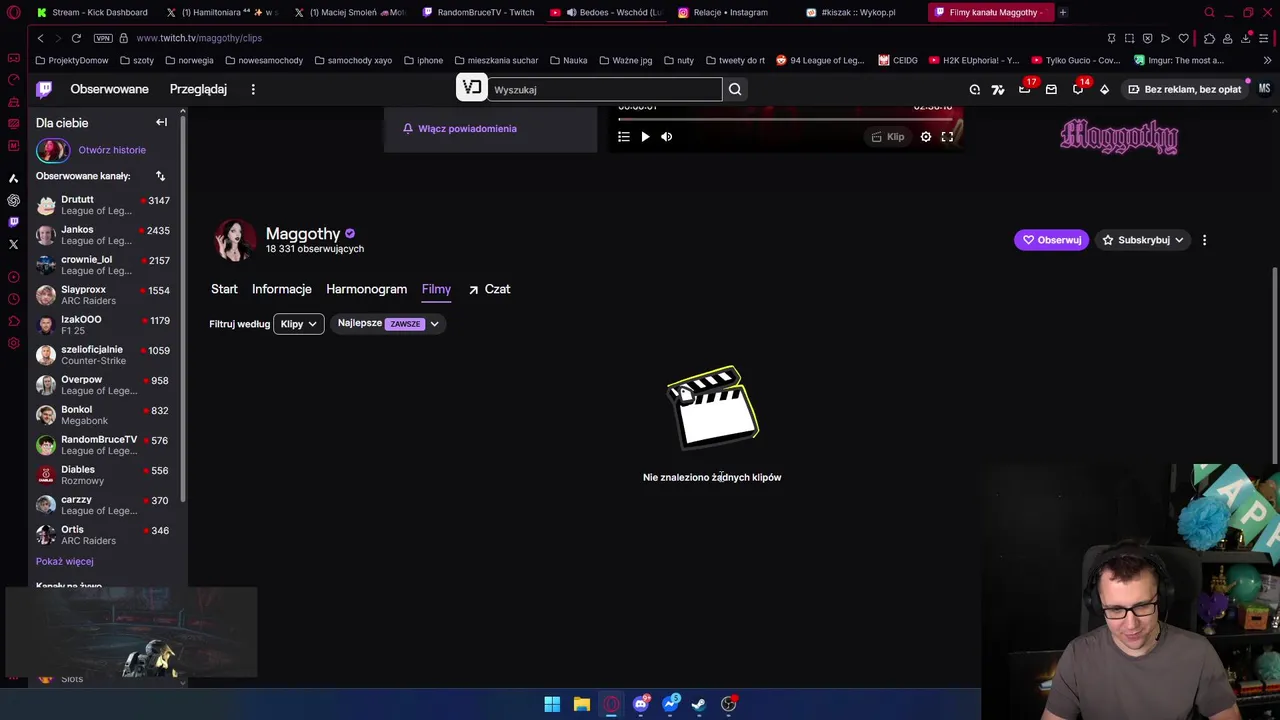Open Opera sidebar settings gear
This screenshot has height=720, width=1280.
[x=13, y=343]
